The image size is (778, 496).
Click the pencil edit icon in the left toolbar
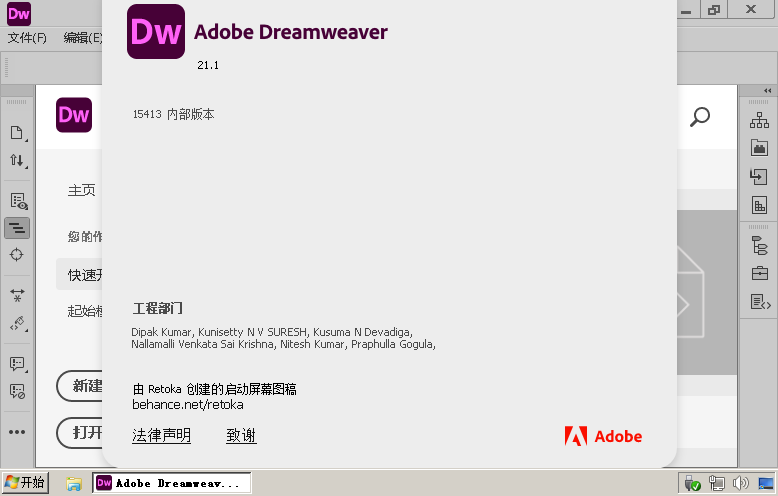pyautogui.click(x=17, y=323)
